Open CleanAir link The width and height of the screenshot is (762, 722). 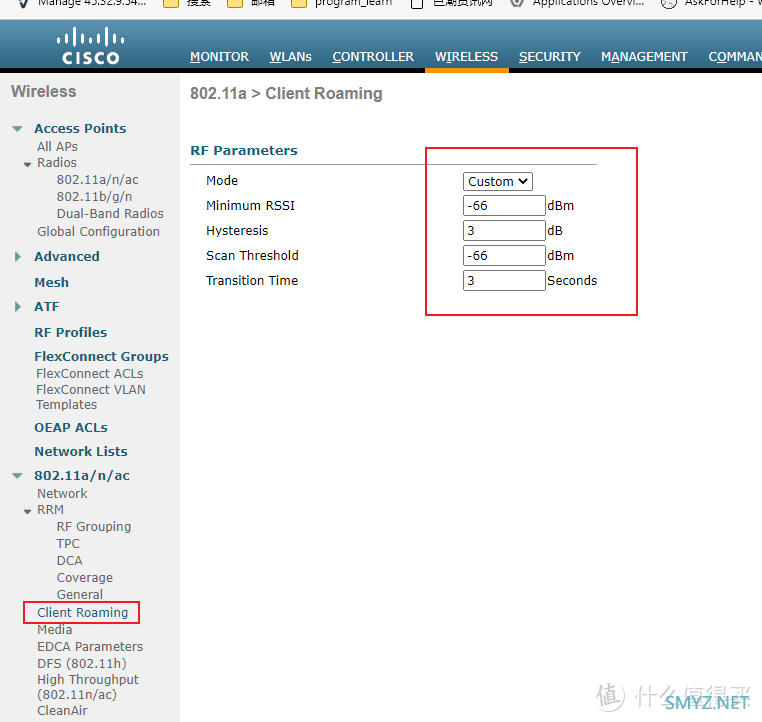(x=63, y=711)
